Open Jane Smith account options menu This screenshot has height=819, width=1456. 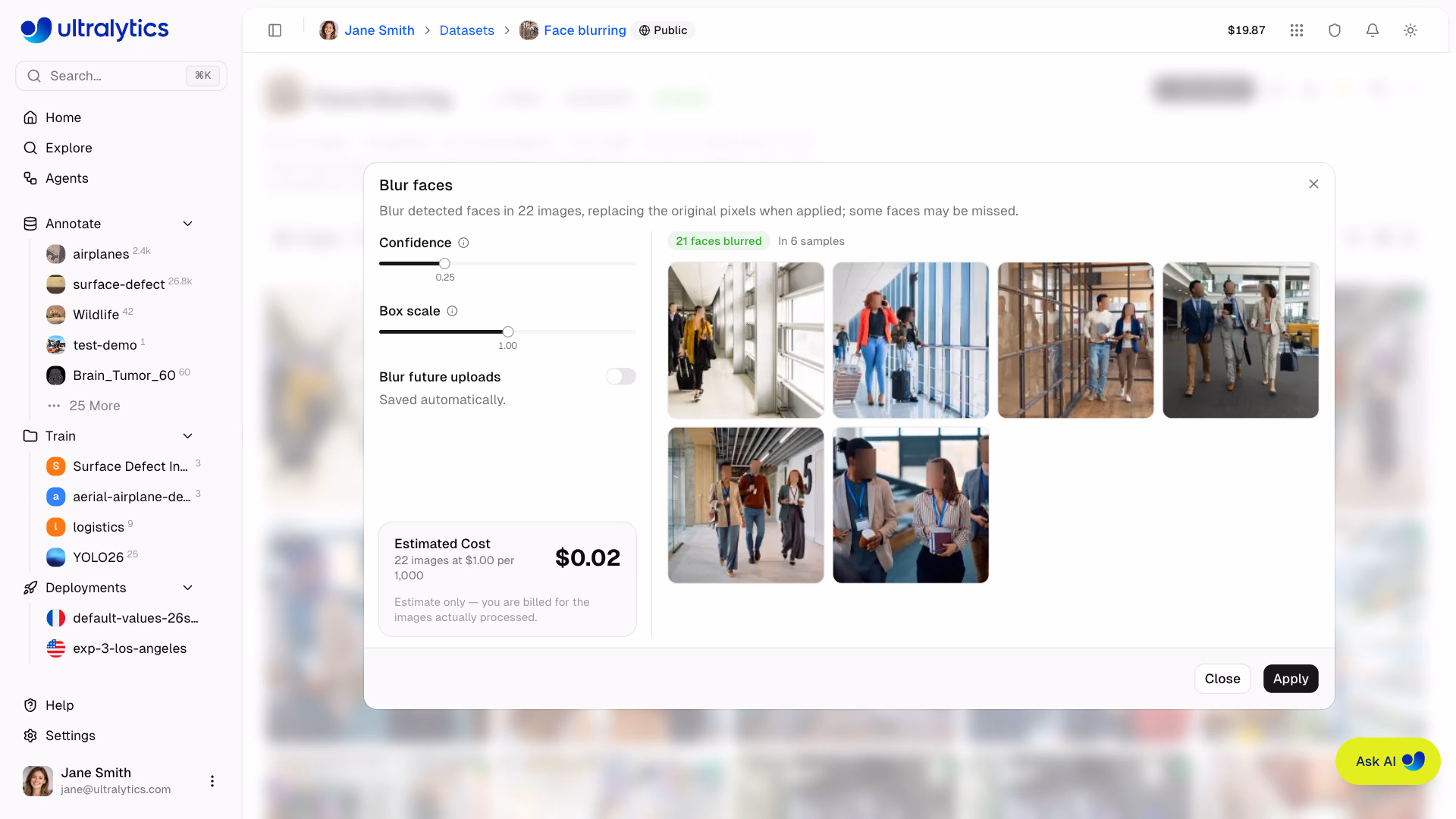[x=212, y=781]
